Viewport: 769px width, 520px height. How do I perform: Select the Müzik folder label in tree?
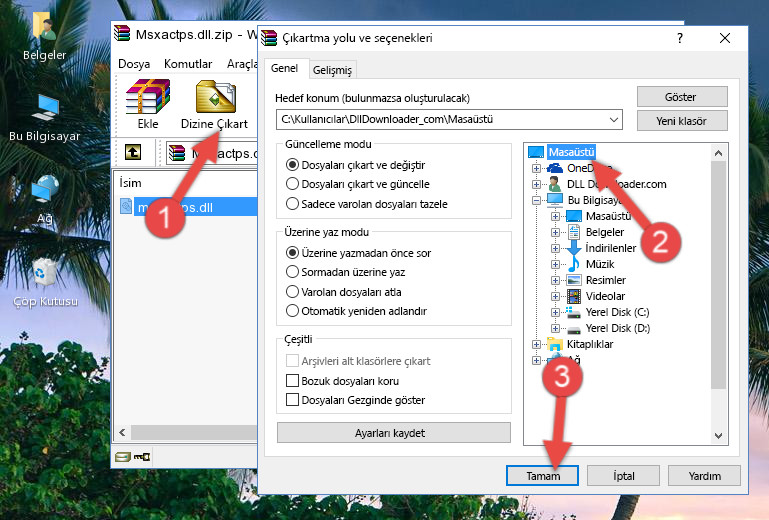click(600, 264)
